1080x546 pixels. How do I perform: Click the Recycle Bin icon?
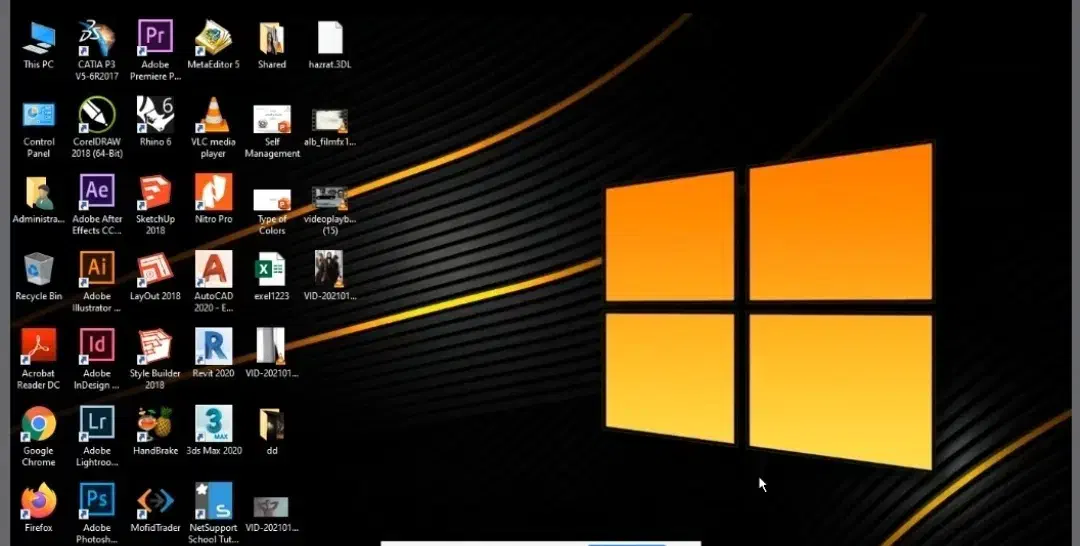point(39,269)
